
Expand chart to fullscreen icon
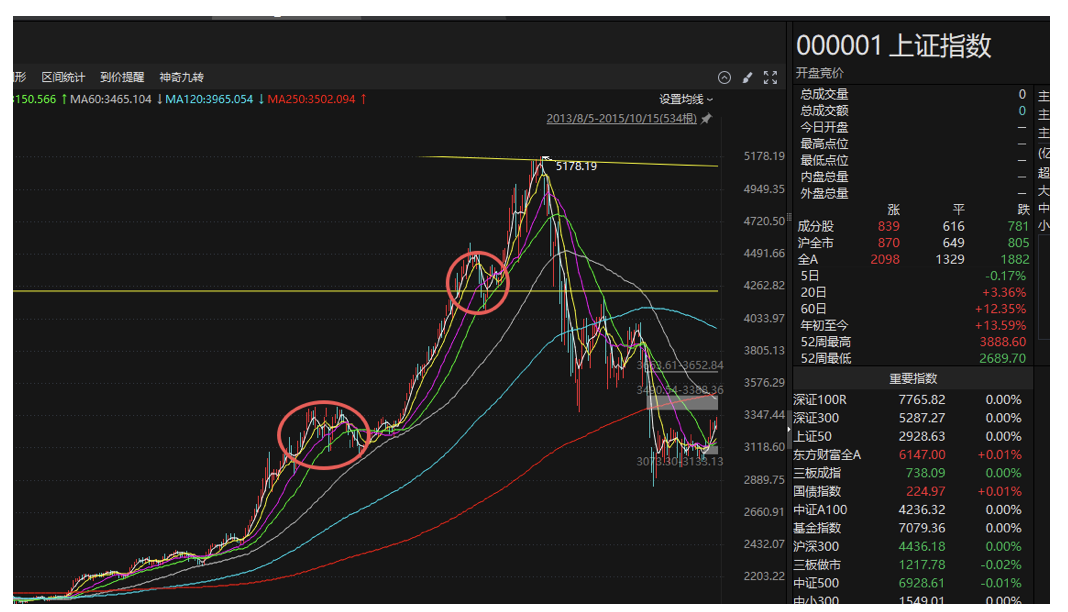[x=770, y=78]
